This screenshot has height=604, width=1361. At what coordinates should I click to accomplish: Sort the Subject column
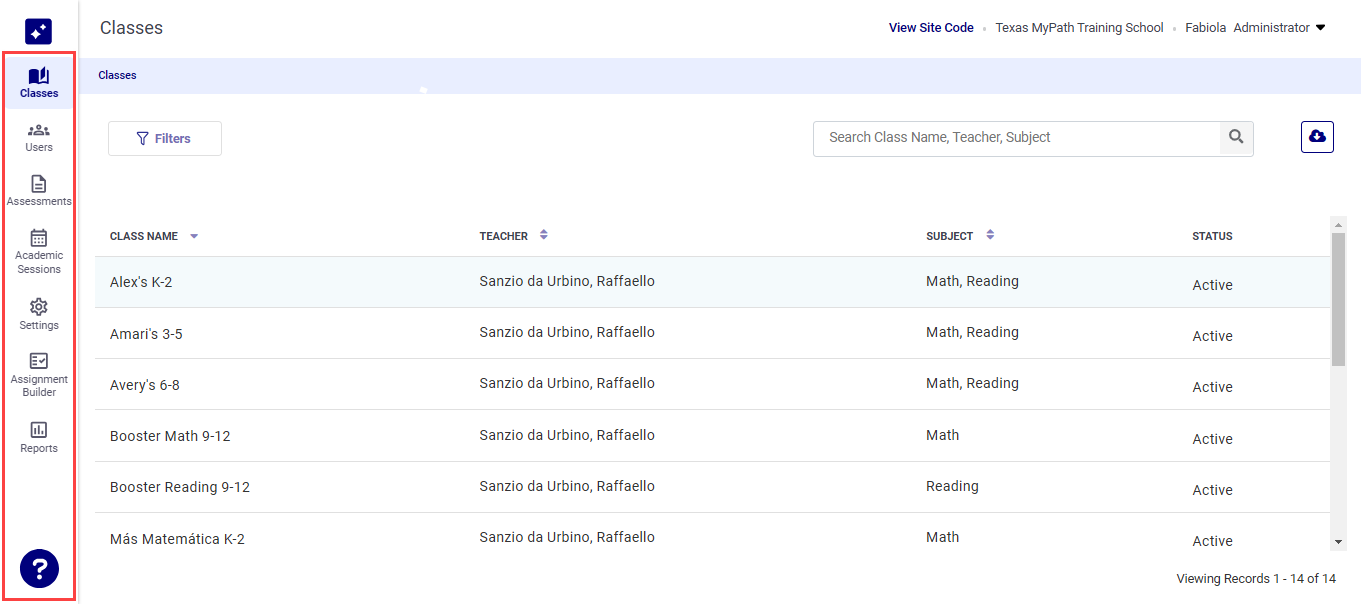point(990,235)
